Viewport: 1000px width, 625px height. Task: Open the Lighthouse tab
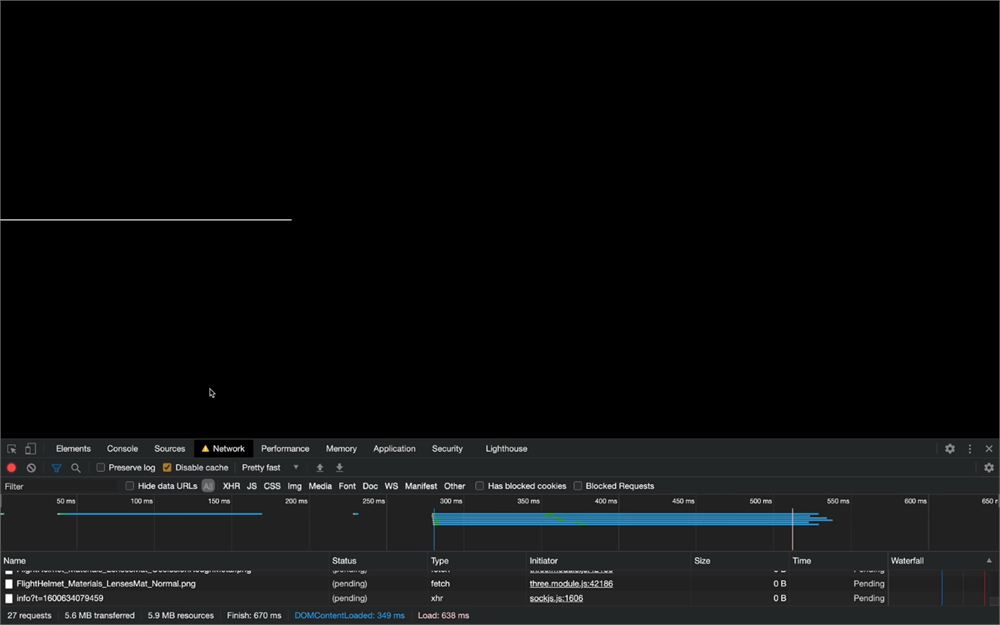coord(506,449)
